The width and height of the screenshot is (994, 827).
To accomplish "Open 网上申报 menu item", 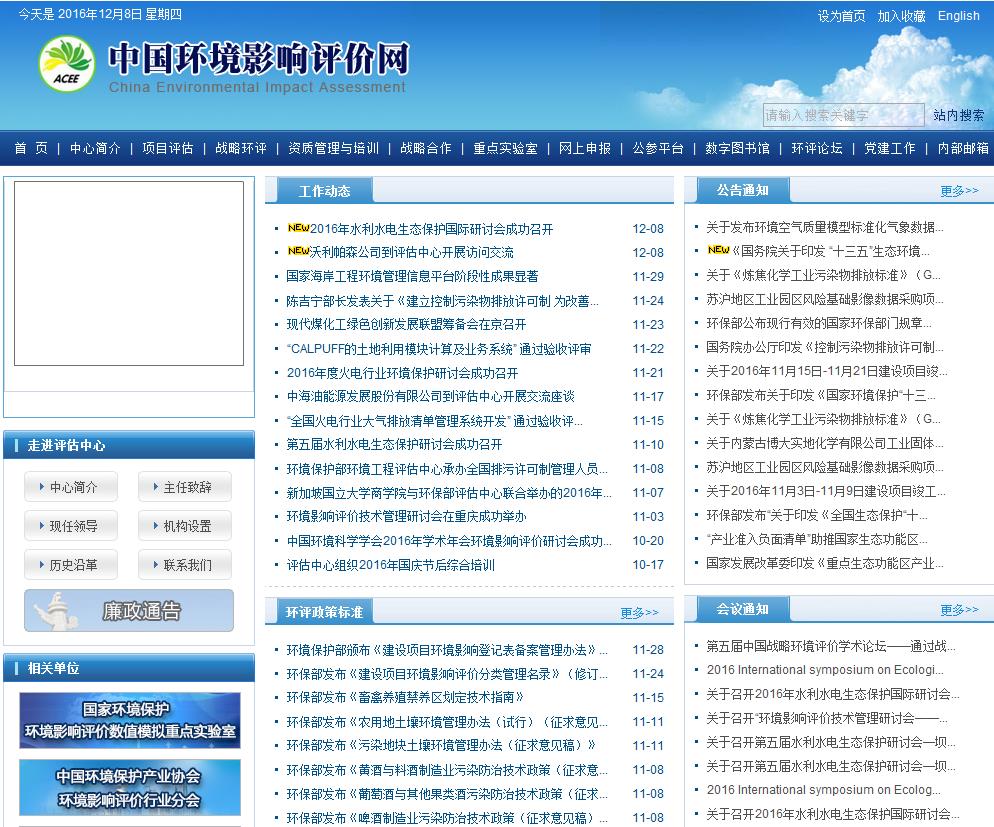I will (584, 148).
